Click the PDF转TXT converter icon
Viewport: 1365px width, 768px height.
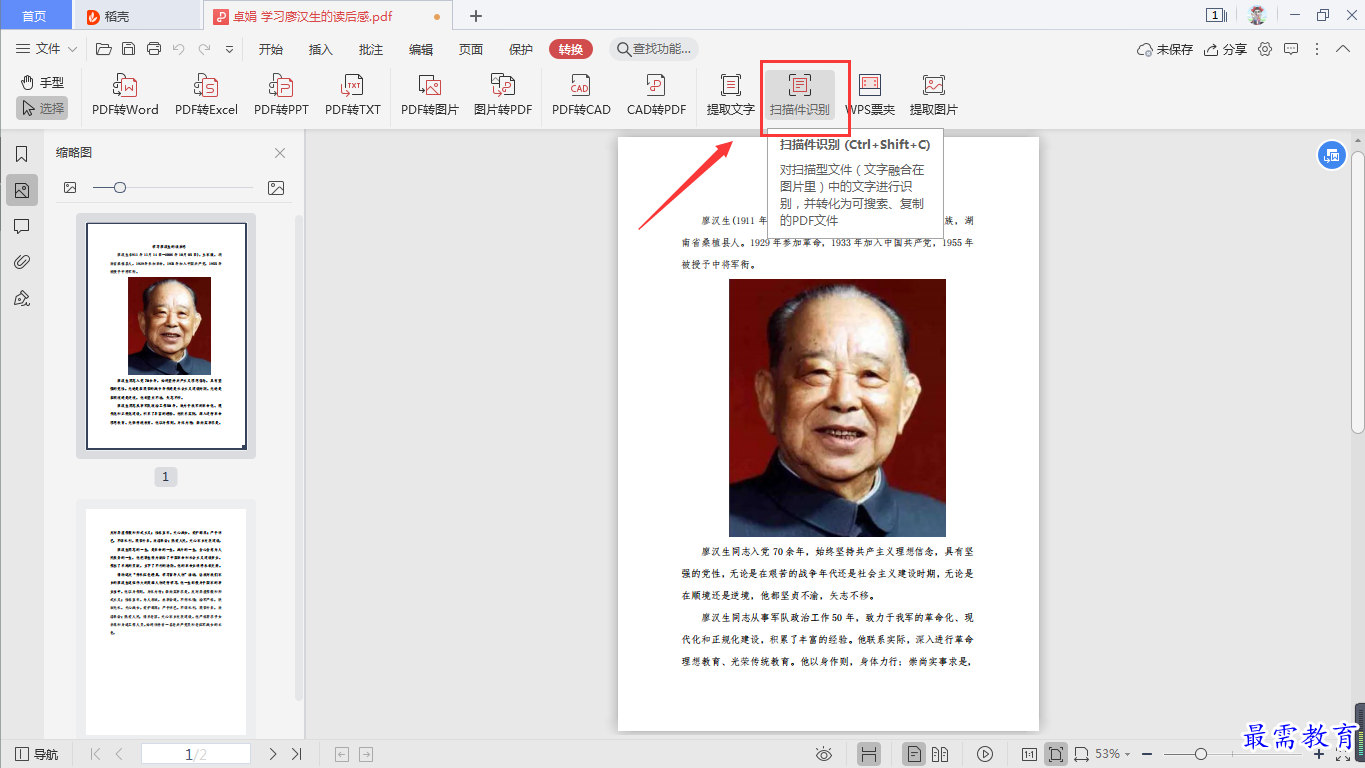point(353,96)
